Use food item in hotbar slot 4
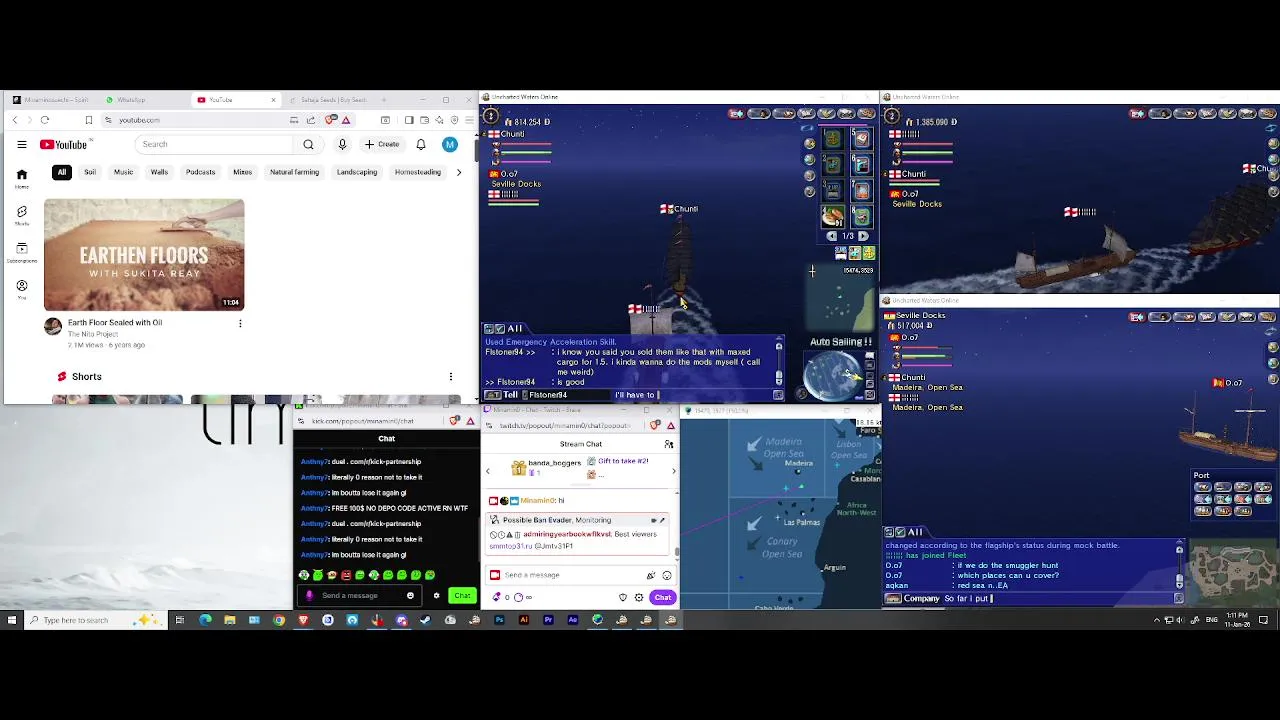The width and height of the screenshot is (1280, 720). tap(833, 218)
